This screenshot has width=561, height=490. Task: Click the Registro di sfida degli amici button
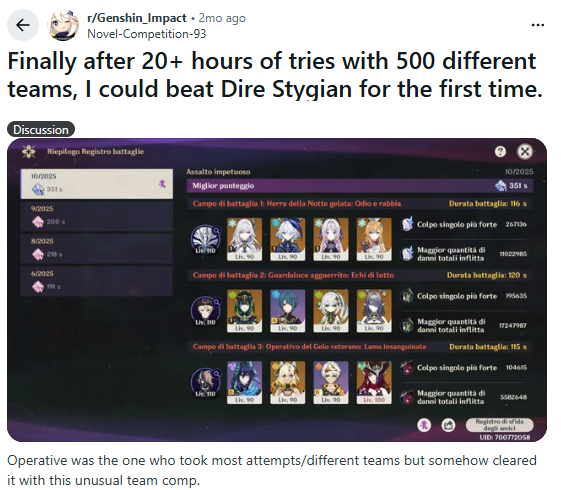coord(499,425)
